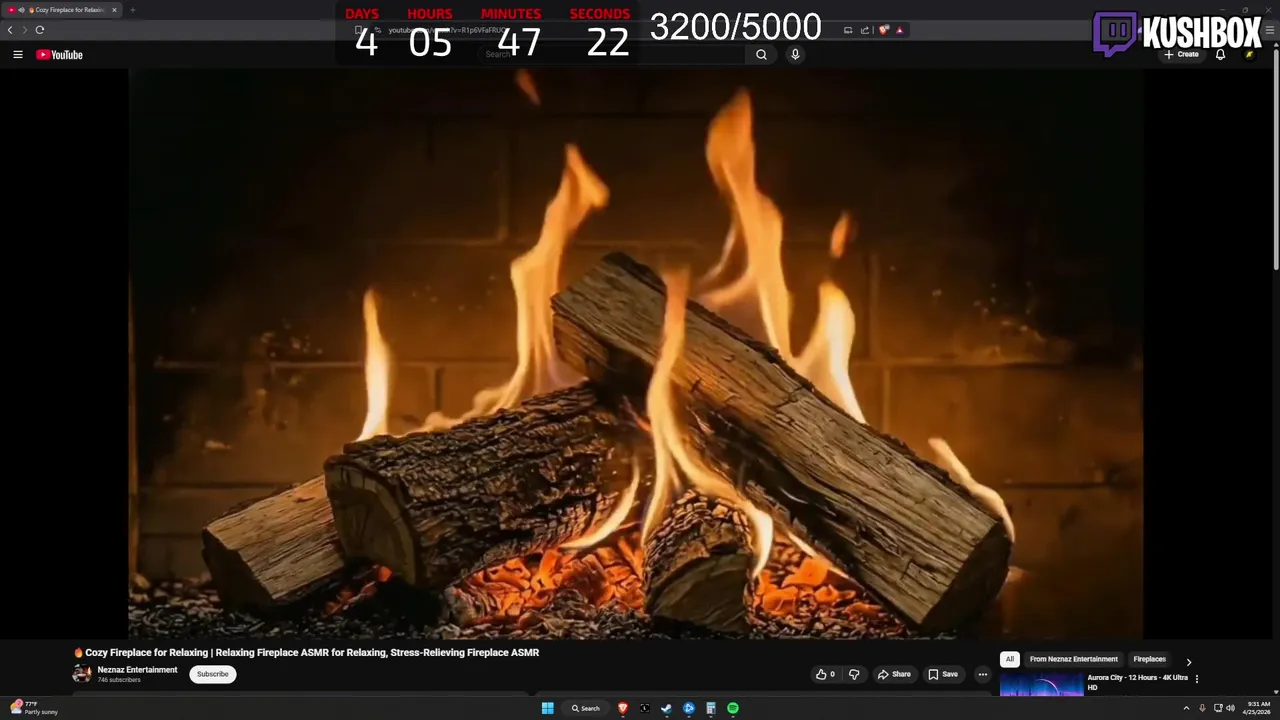
Task: Open the Neznaz Entertainment channel name link
Action: (x=137, y=670)
